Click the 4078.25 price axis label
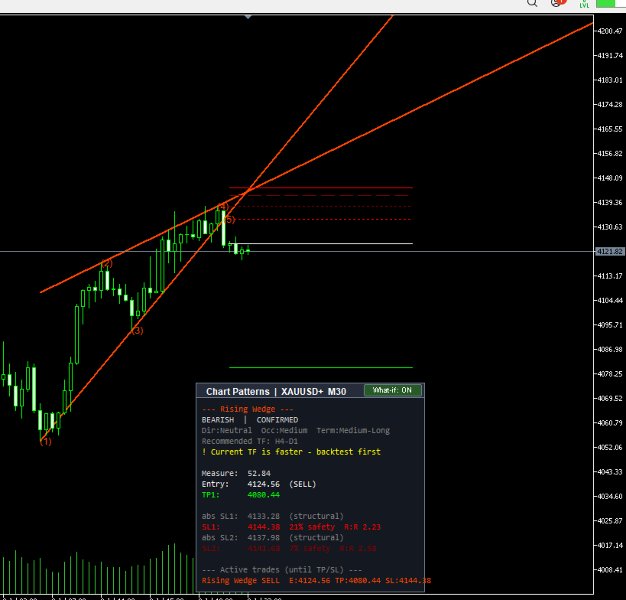This screenshot has height=600, width=626. point(610,374)
